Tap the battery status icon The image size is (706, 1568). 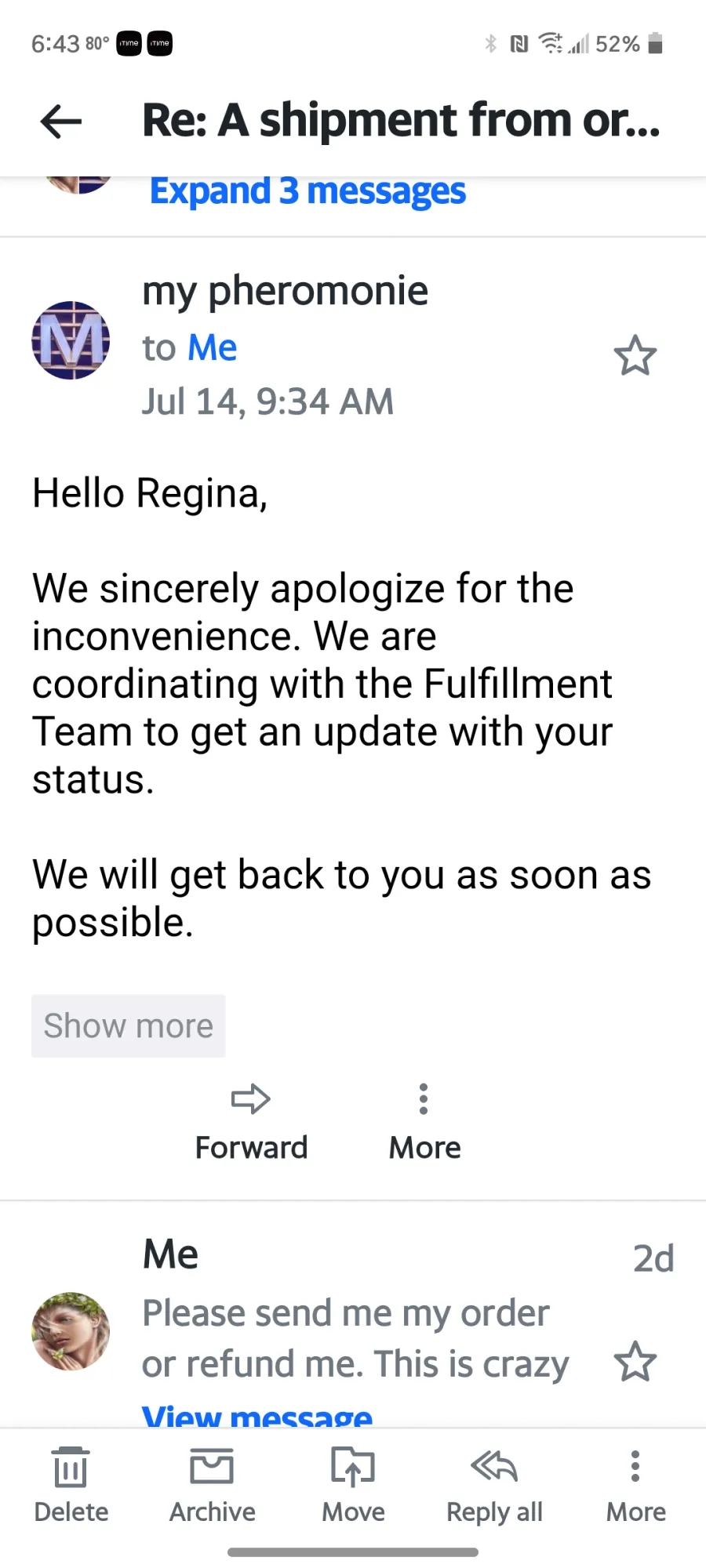click(x=656, y=43)
